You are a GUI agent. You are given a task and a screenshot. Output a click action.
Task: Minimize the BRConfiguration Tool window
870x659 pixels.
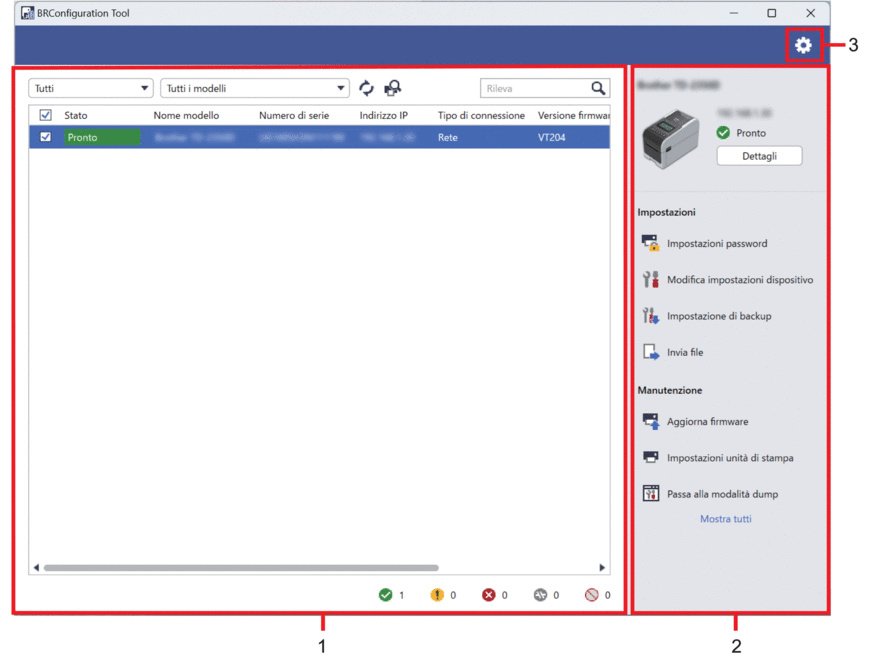click(x=734, y=13)
